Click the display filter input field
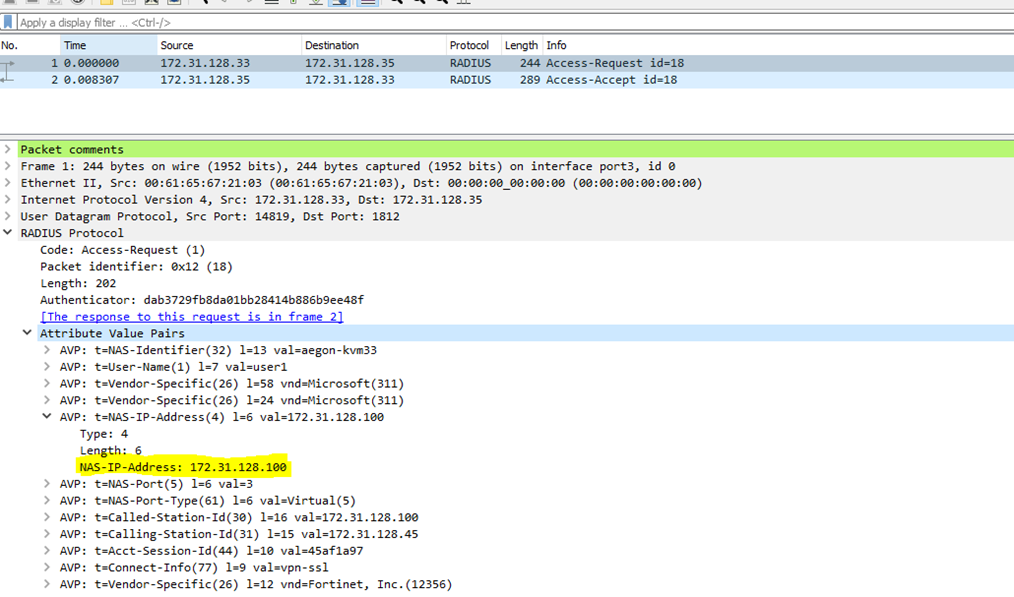Image resolution: width=1014 pixels, height=597 pixels. coord(500,22)
